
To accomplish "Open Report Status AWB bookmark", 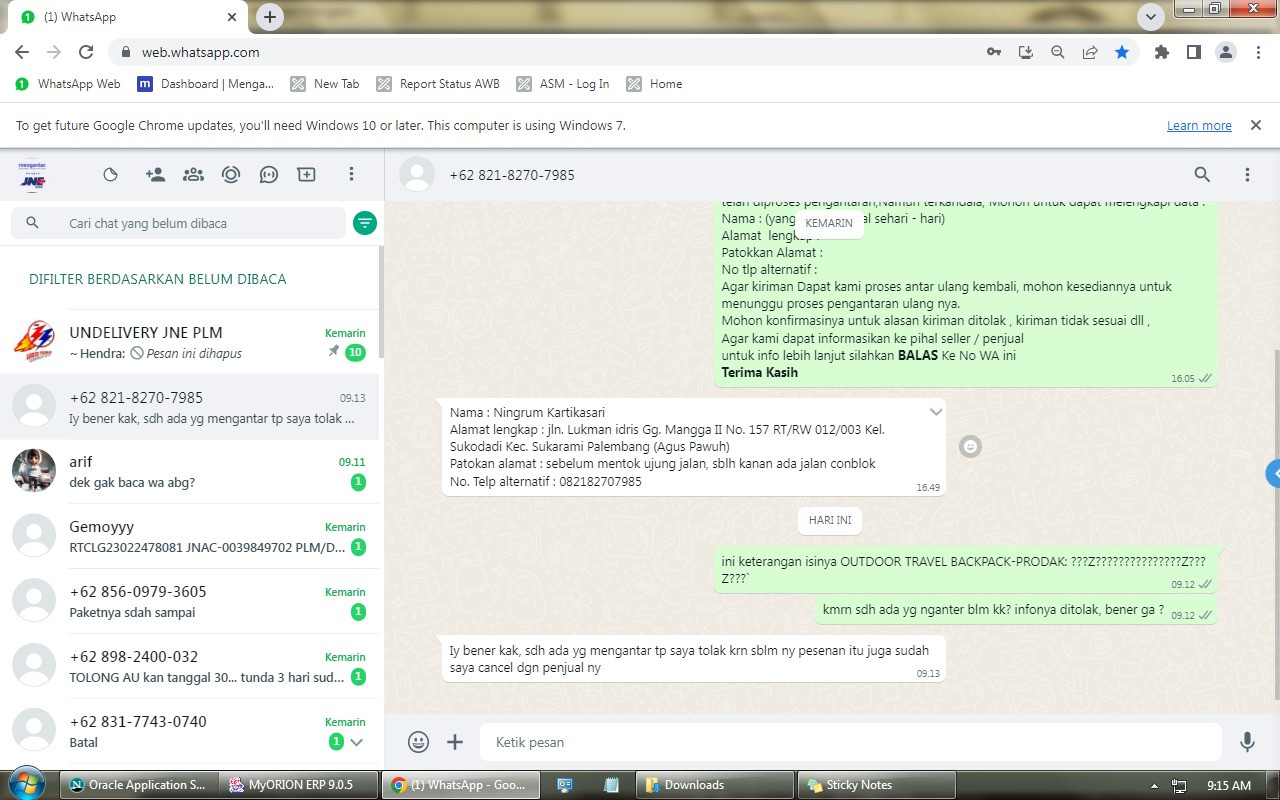I will (x=438, y=84).
